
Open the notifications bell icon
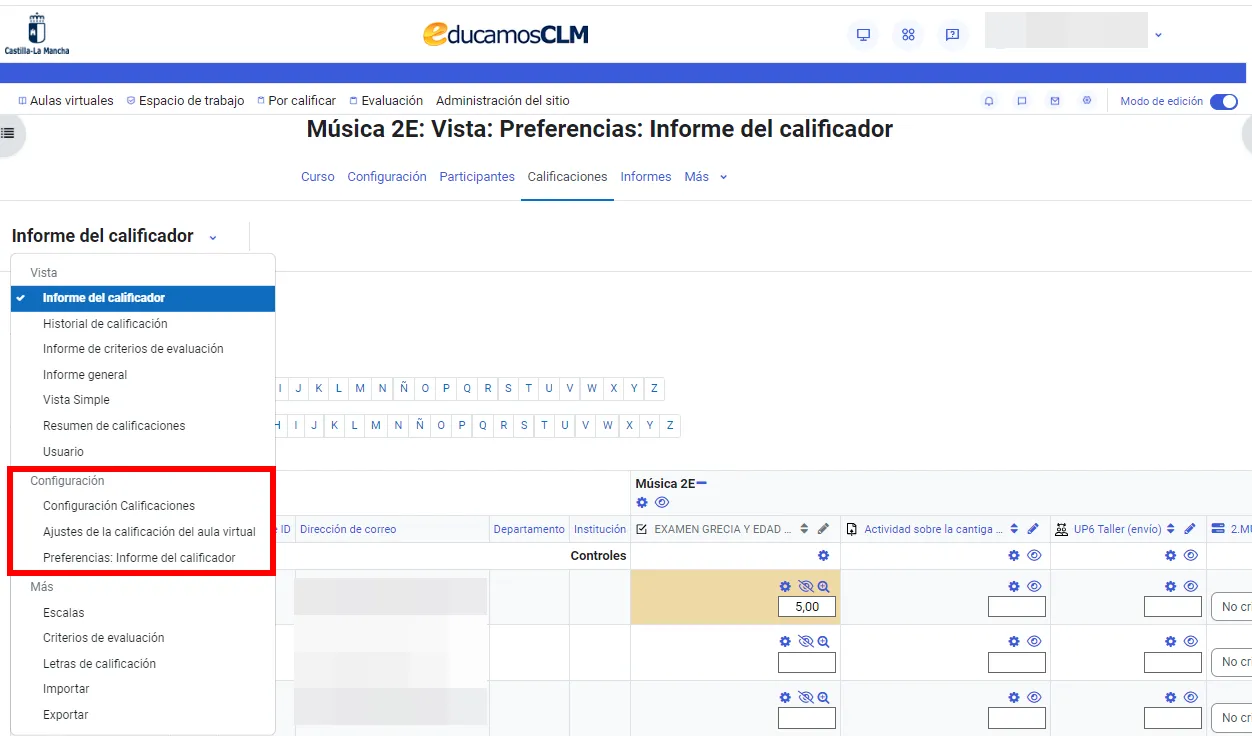tap(988, 100)
